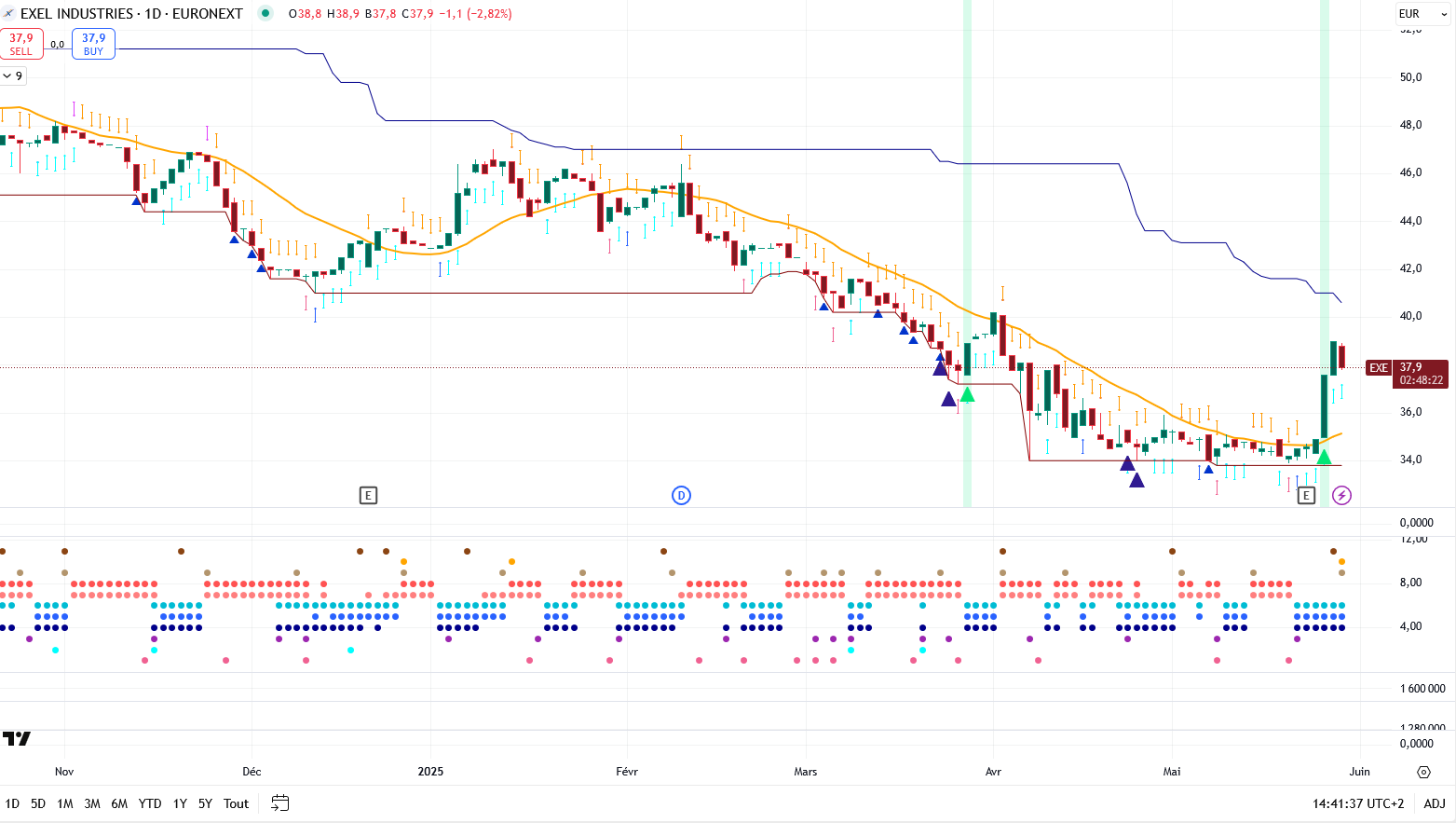The width and height of the screenshot is (1456, 823).
Task: Click the Juin label on the time axis
Action: point(1360,772)
